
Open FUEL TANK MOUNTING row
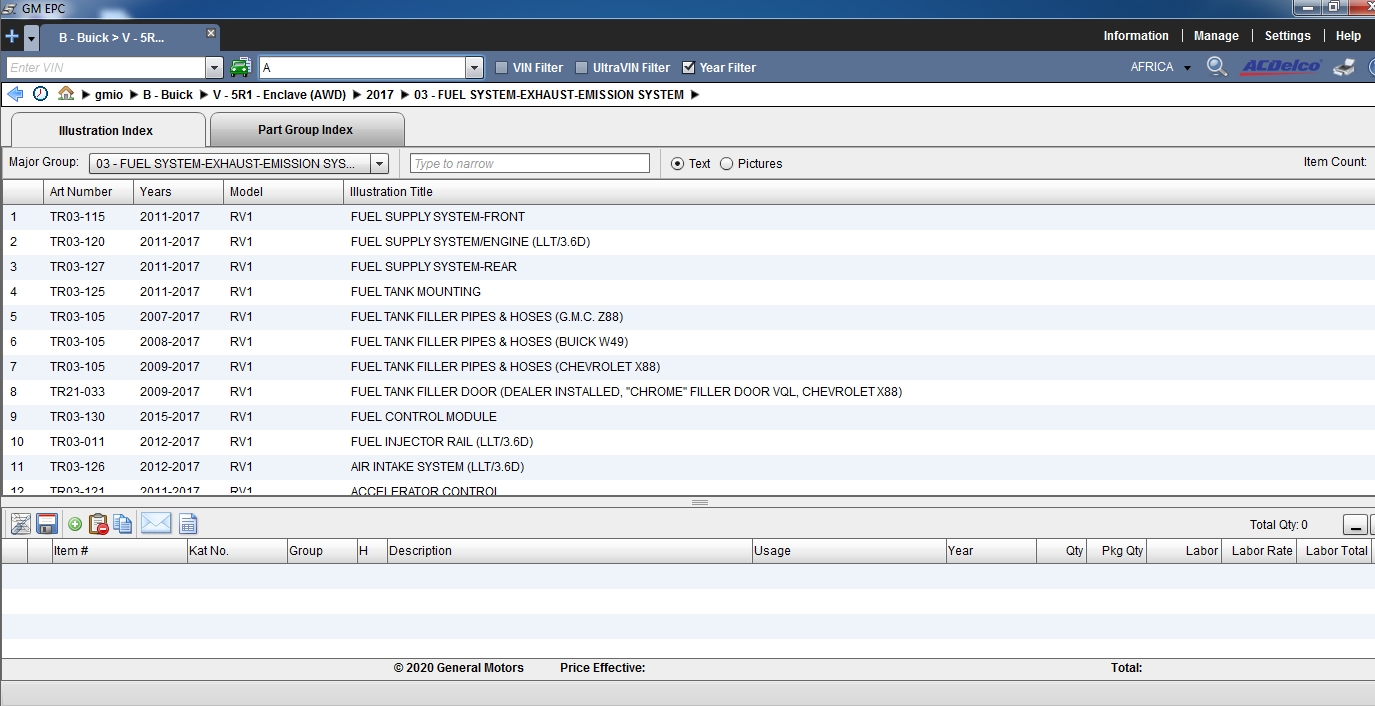(688, 292)
